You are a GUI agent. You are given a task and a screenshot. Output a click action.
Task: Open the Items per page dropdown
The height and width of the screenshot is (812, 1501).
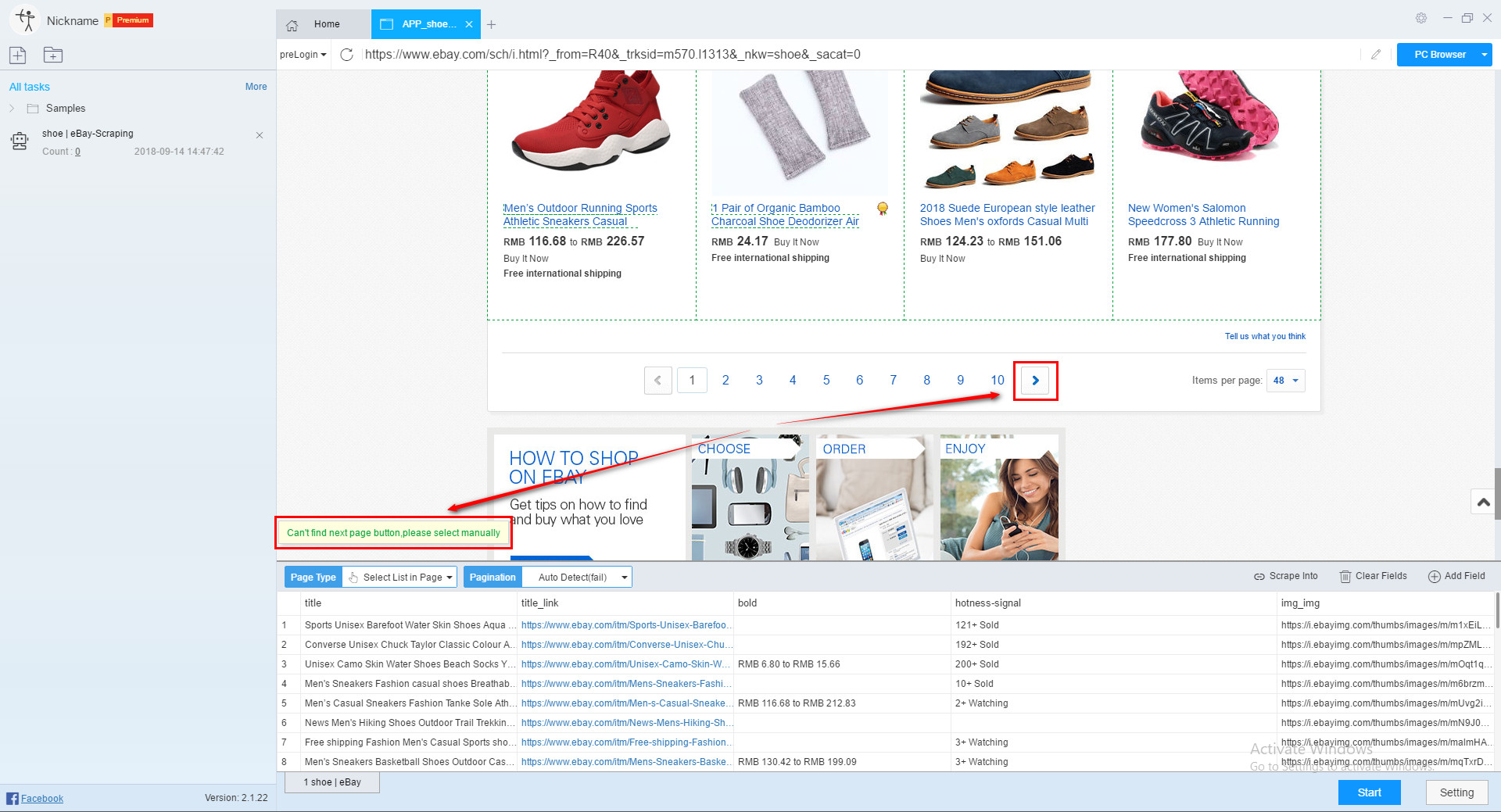click(1285, 381)
